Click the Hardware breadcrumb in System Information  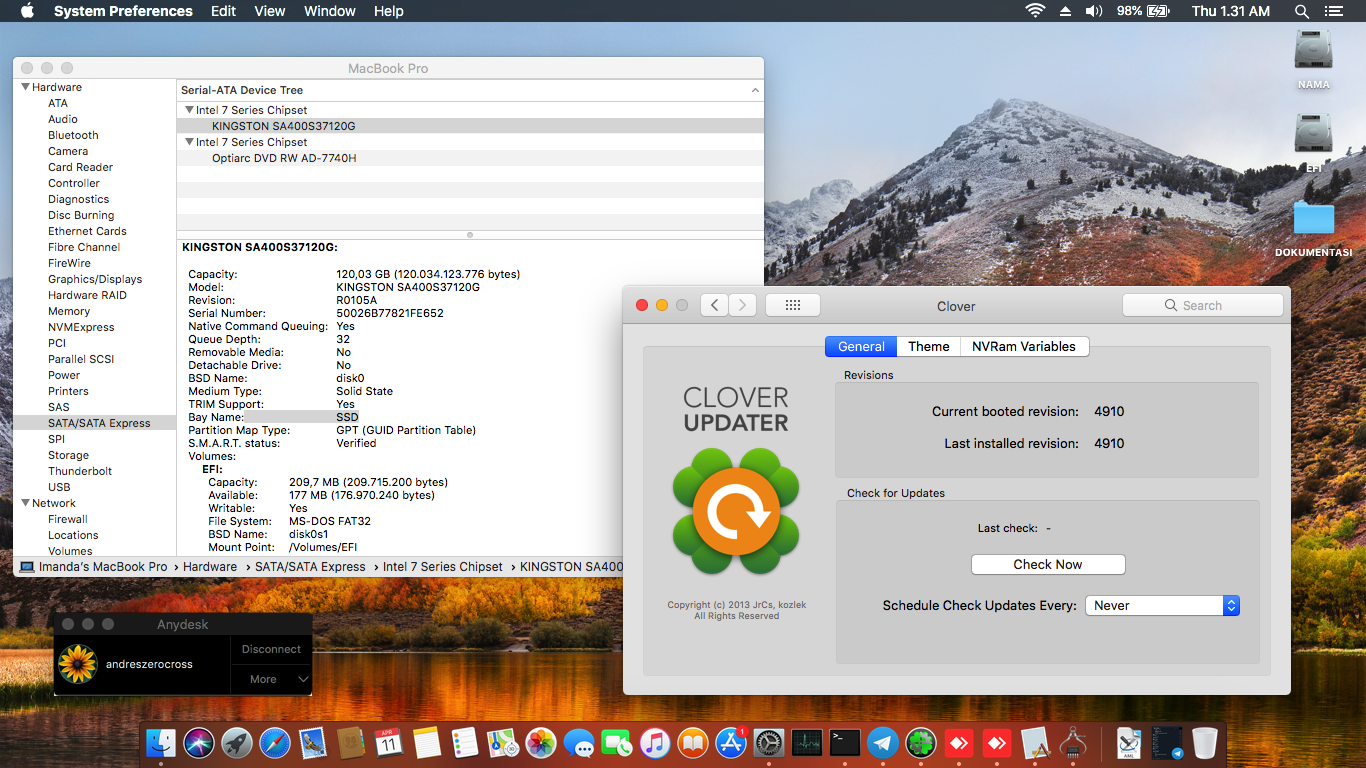(x=210, y=566)
